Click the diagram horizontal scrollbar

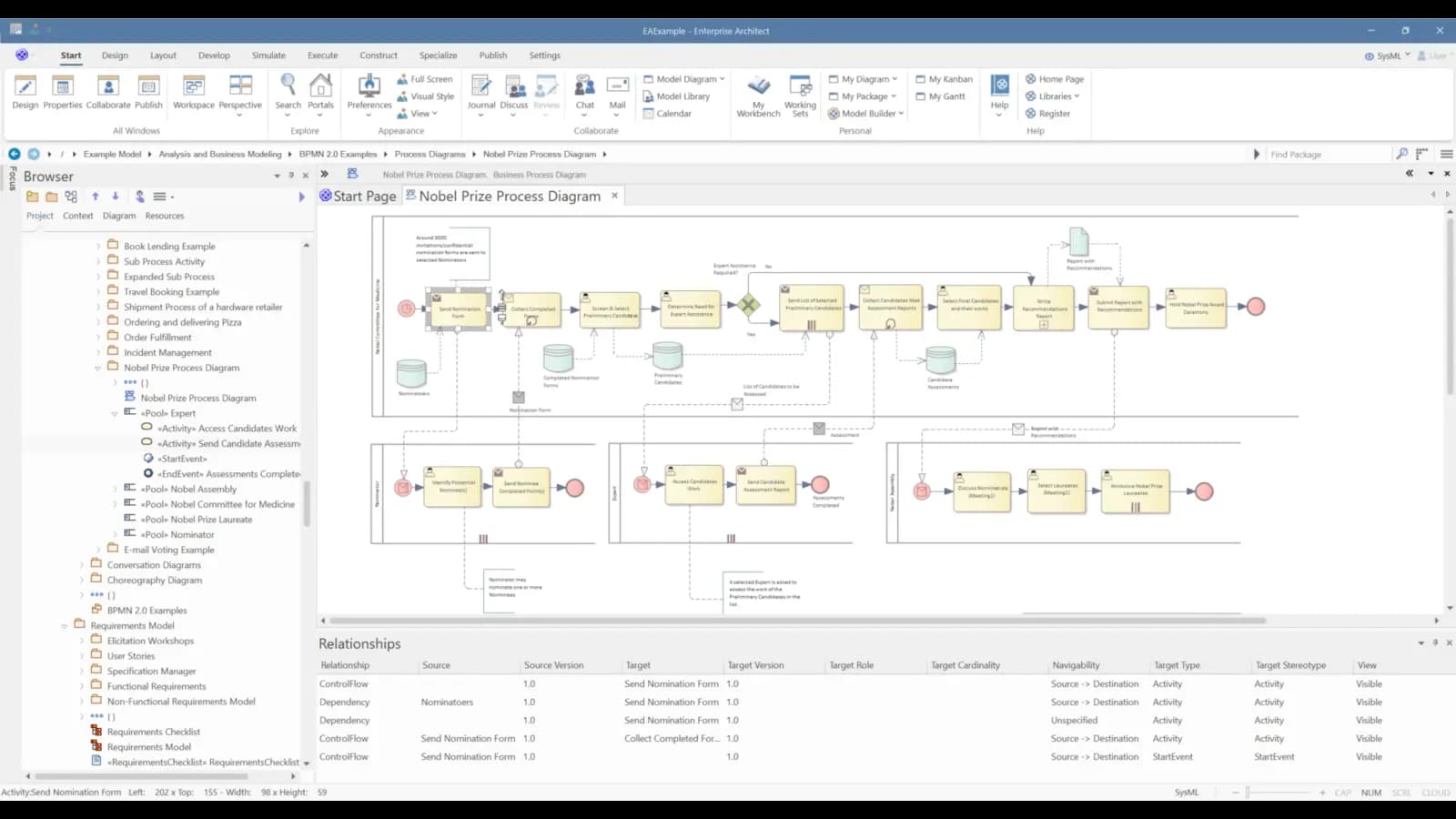(x=796, y=621)
